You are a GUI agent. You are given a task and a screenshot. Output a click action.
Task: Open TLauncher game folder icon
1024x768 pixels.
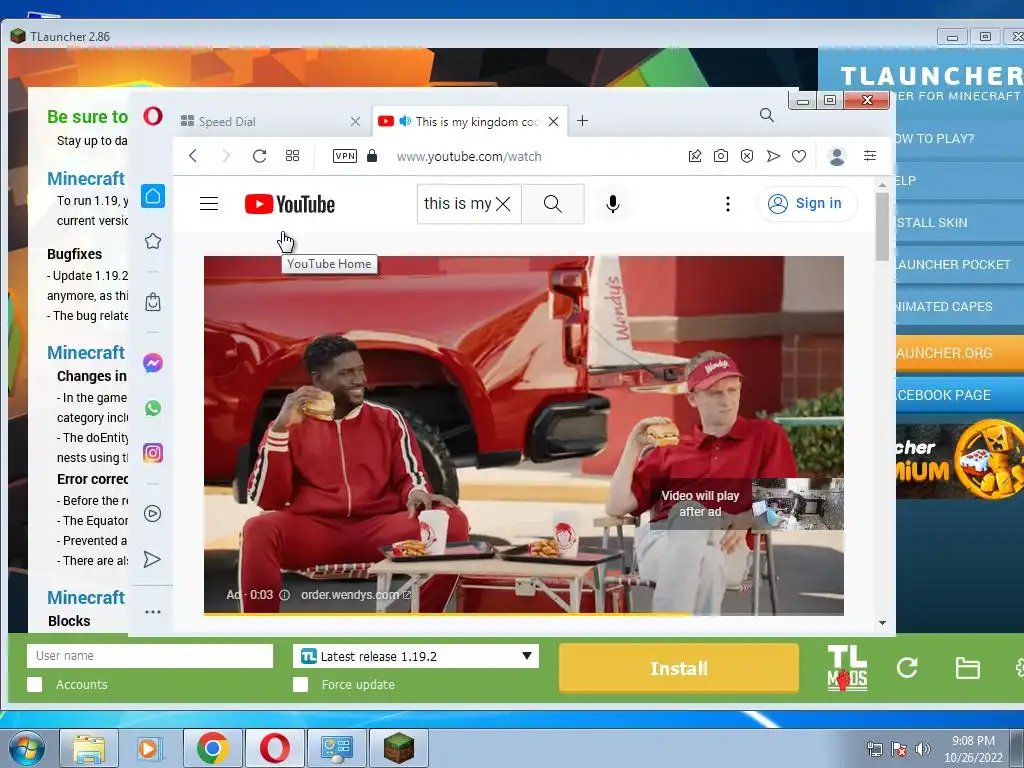point(967,668)
